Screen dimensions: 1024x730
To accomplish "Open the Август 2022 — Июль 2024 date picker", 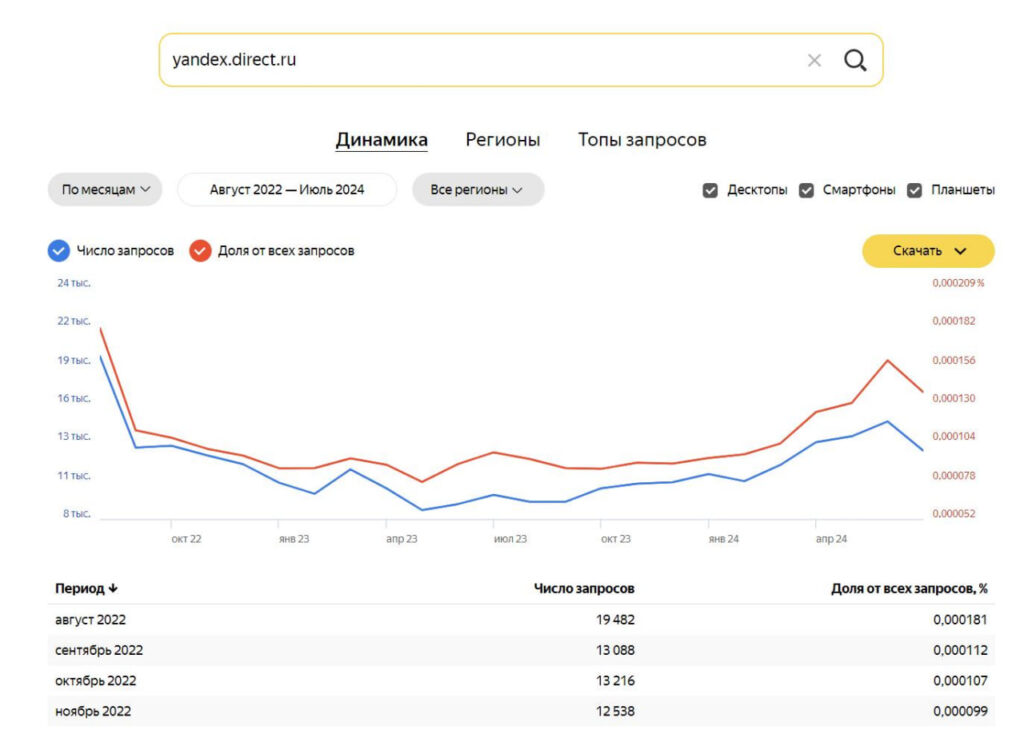I will 286,188.
